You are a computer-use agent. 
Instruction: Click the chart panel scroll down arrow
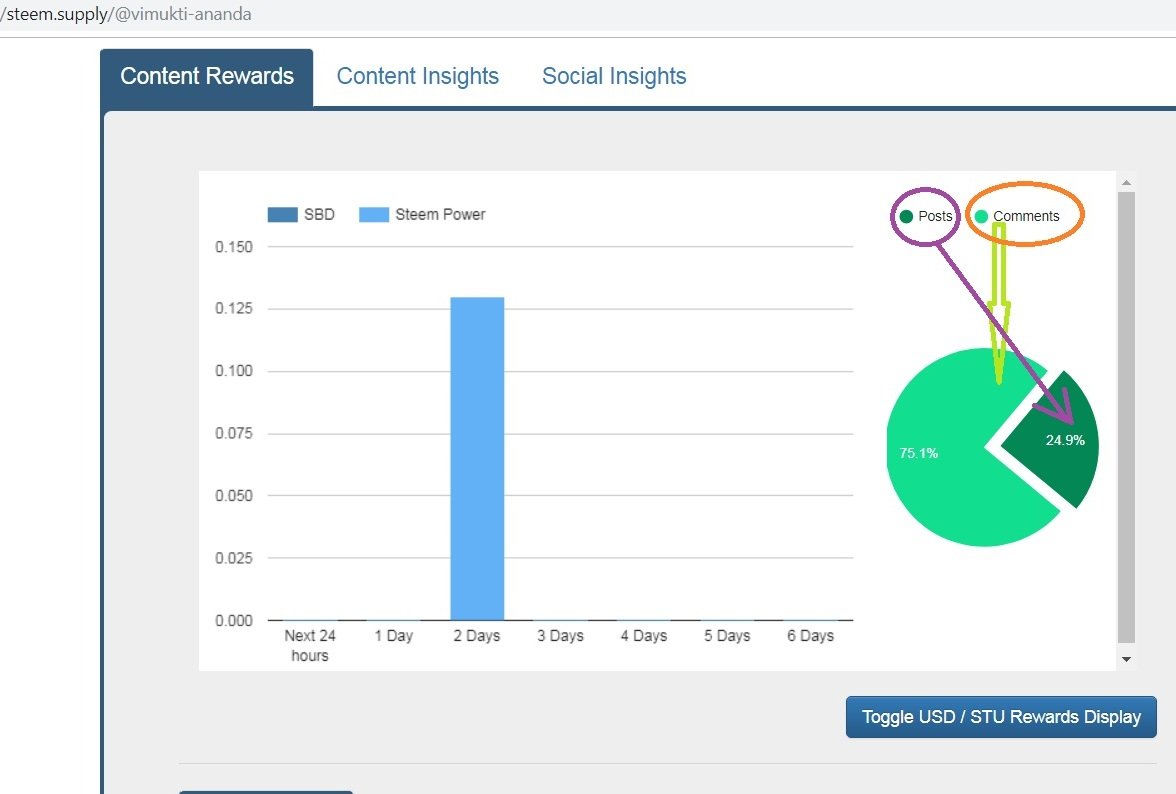point(1126,659)
